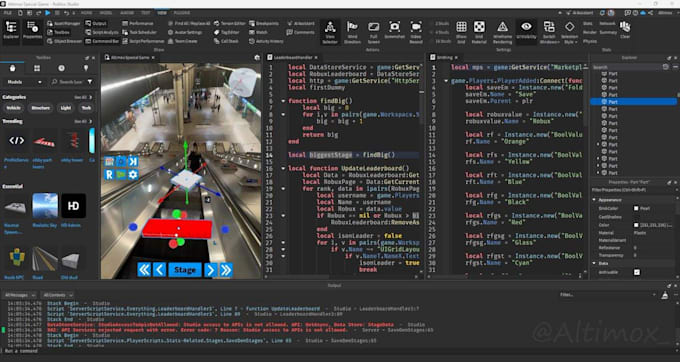Image resolution: width=680 pixels, height=362 pixels.
Task: Click the Color property swatch
Action: [x=636, y=225]
